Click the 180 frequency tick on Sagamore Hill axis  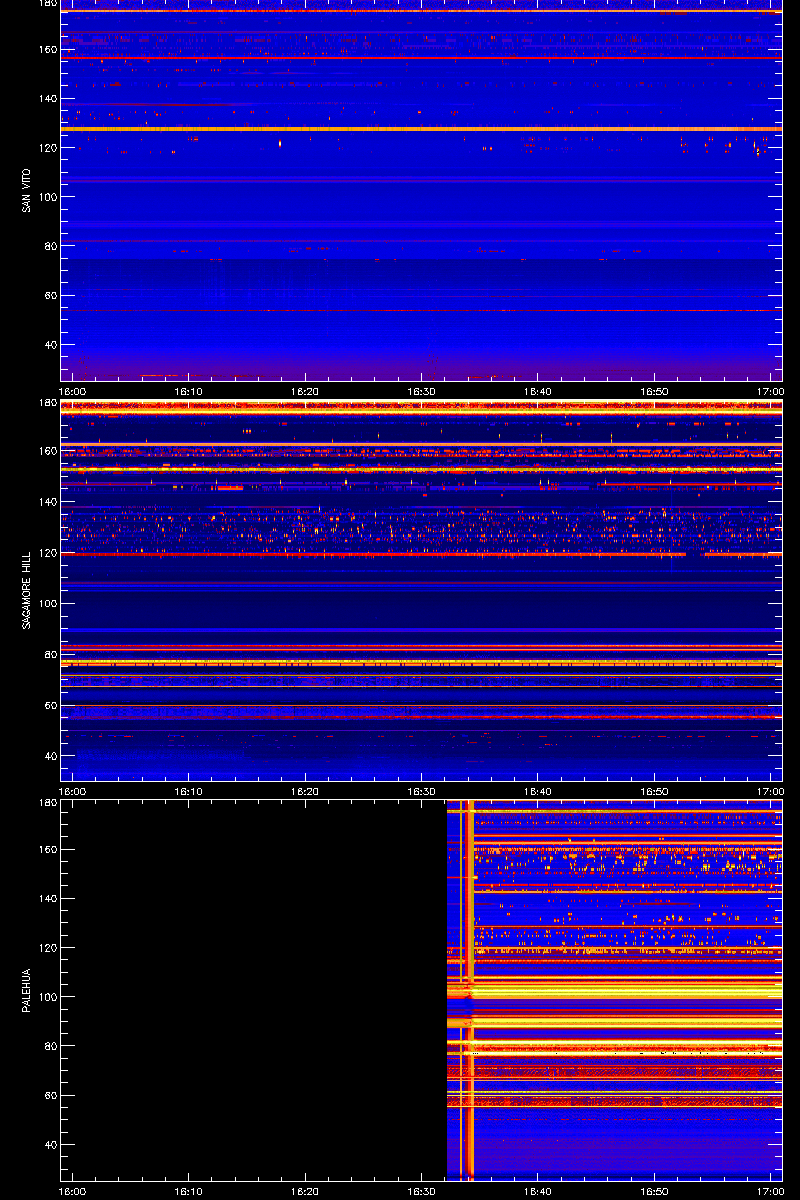47,403
